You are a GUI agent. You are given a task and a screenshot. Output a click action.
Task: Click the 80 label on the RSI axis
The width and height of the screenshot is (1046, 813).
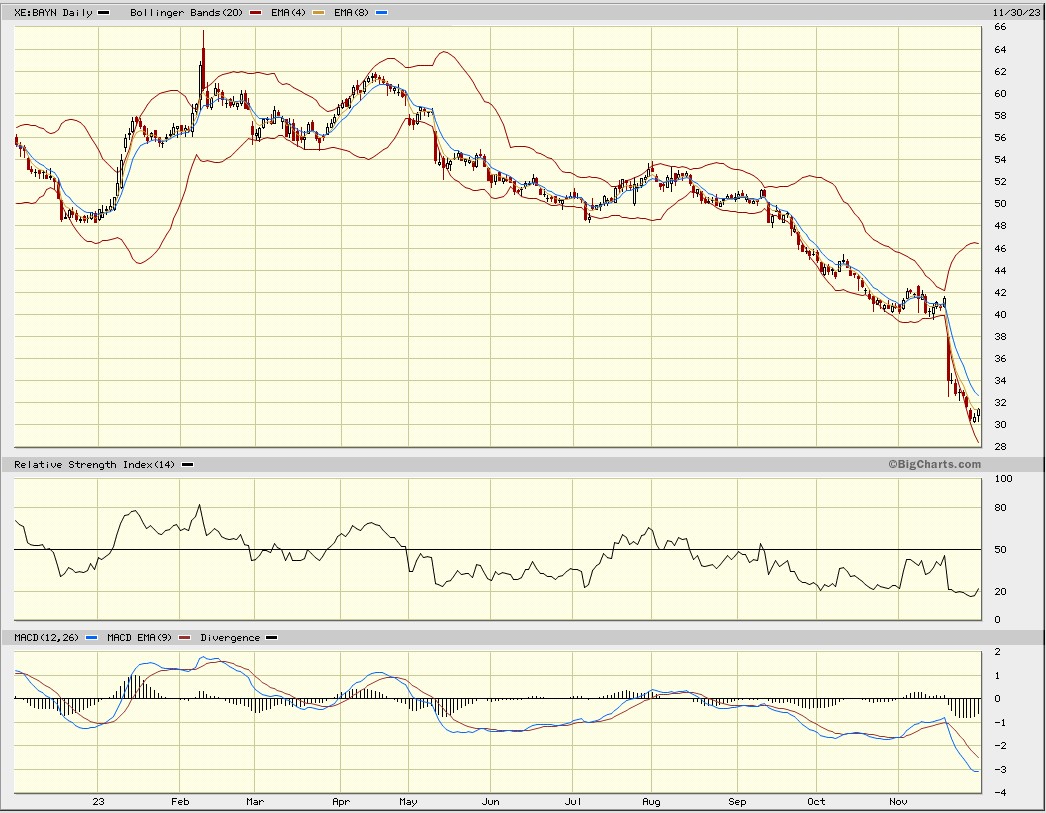click(1000, 508)
